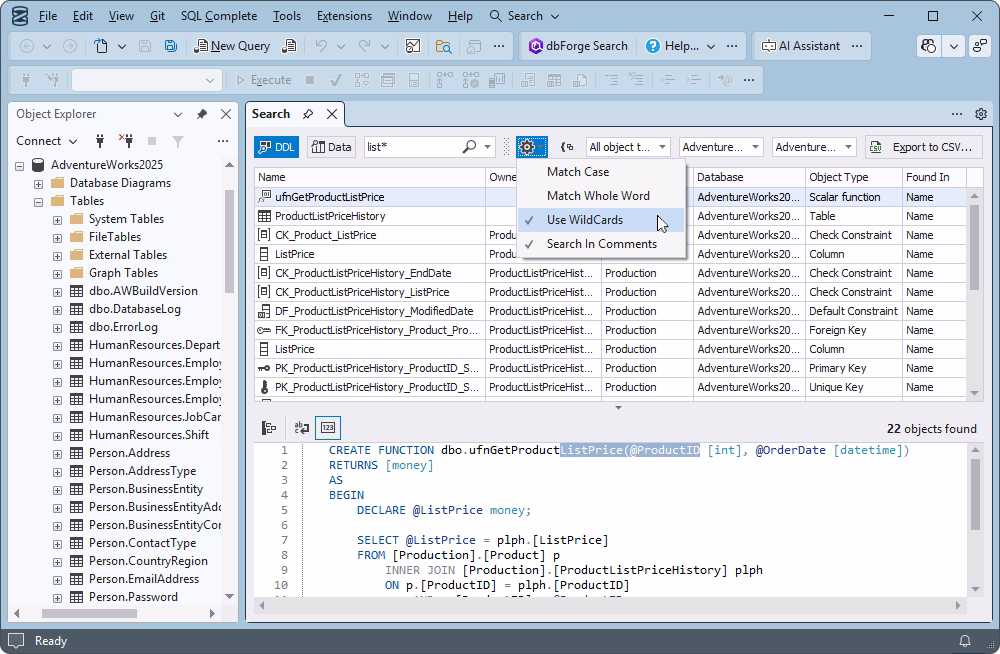Screen dimensions: 1000x654
Task: Click inside the list* search field
Action: pyautogui.click(x=420, y=146)
